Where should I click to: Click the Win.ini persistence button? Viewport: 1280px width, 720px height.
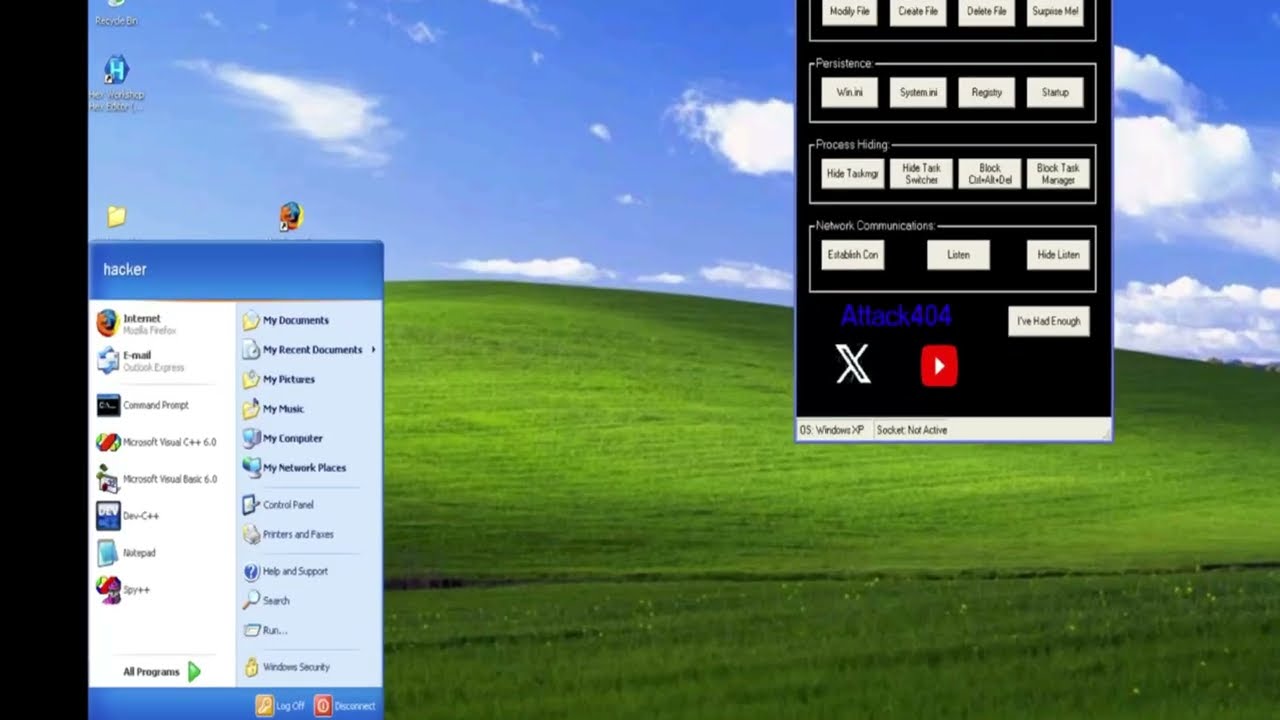tap(850, 92)
